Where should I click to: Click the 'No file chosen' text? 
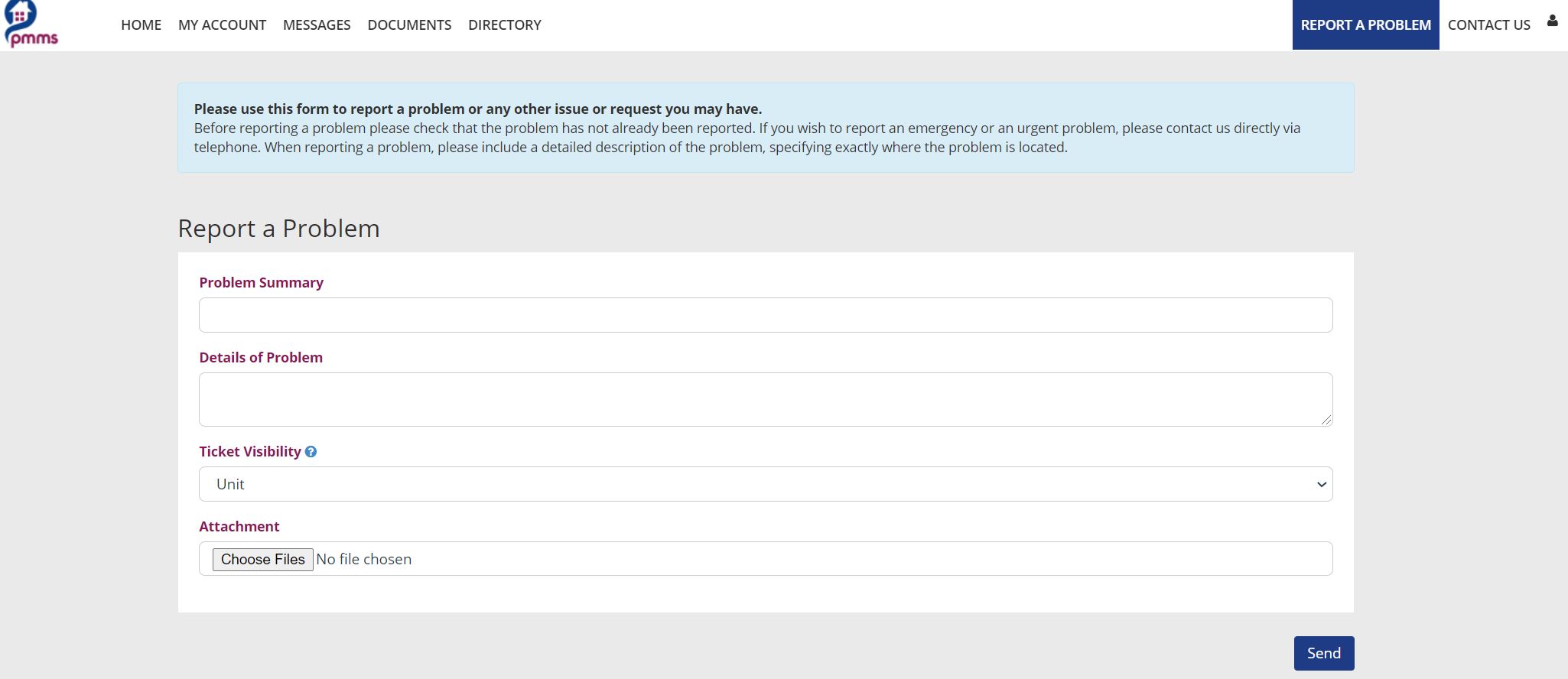(364, 559)
